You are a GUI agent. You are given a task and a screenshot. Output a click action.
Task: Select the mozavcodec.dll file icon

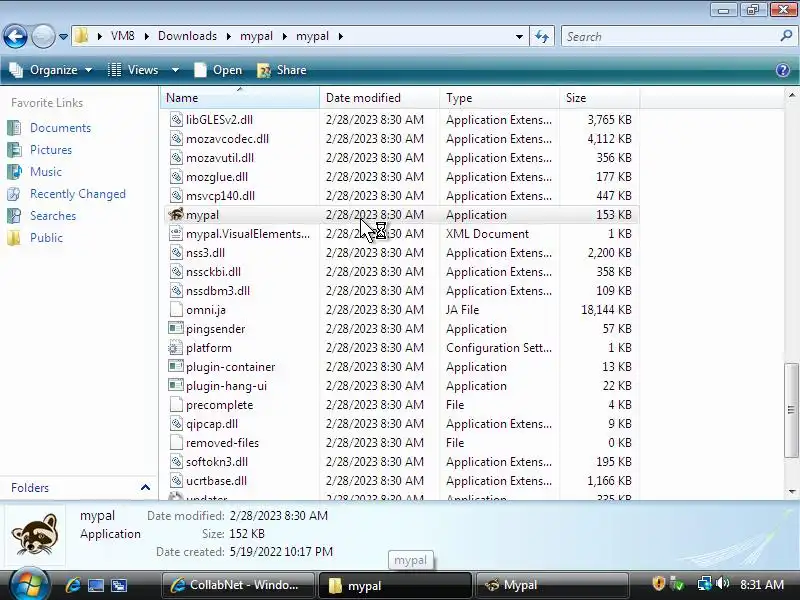(x=176, y=138)
